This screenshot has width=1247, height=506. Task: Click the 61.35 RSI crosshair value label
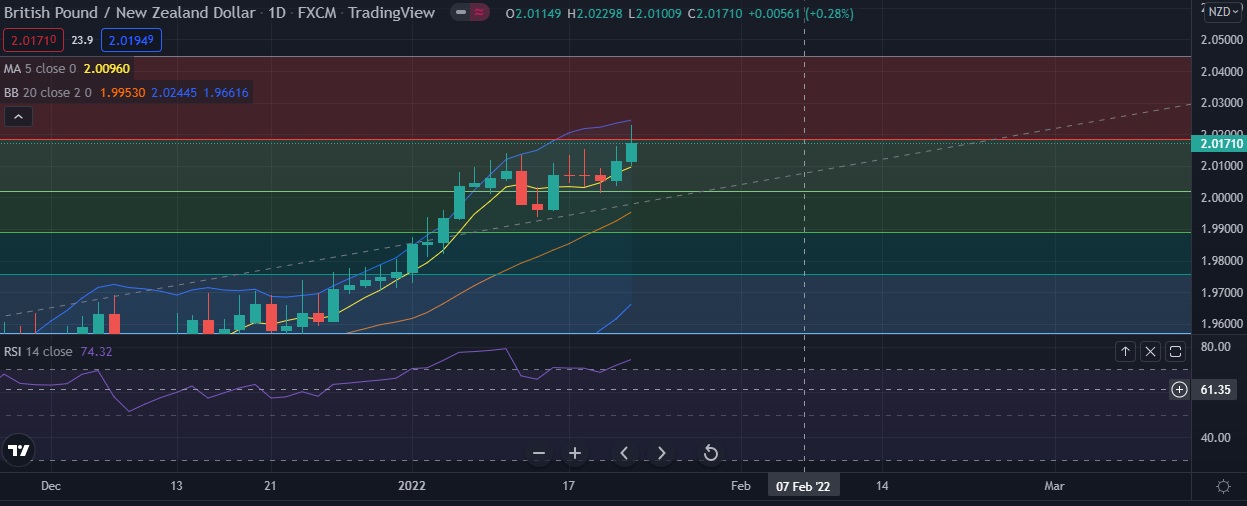1216,389
